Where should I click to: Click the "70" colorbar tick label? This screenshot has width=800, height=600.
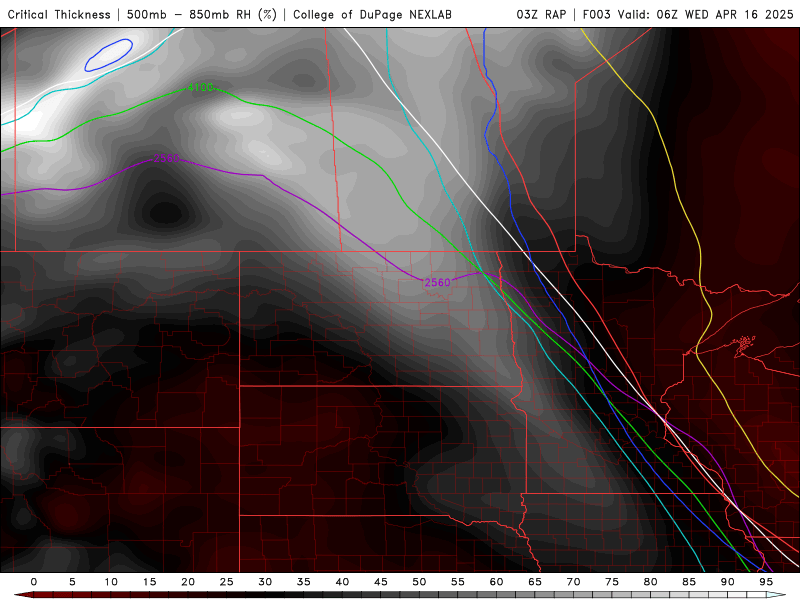tap(573, 582)
